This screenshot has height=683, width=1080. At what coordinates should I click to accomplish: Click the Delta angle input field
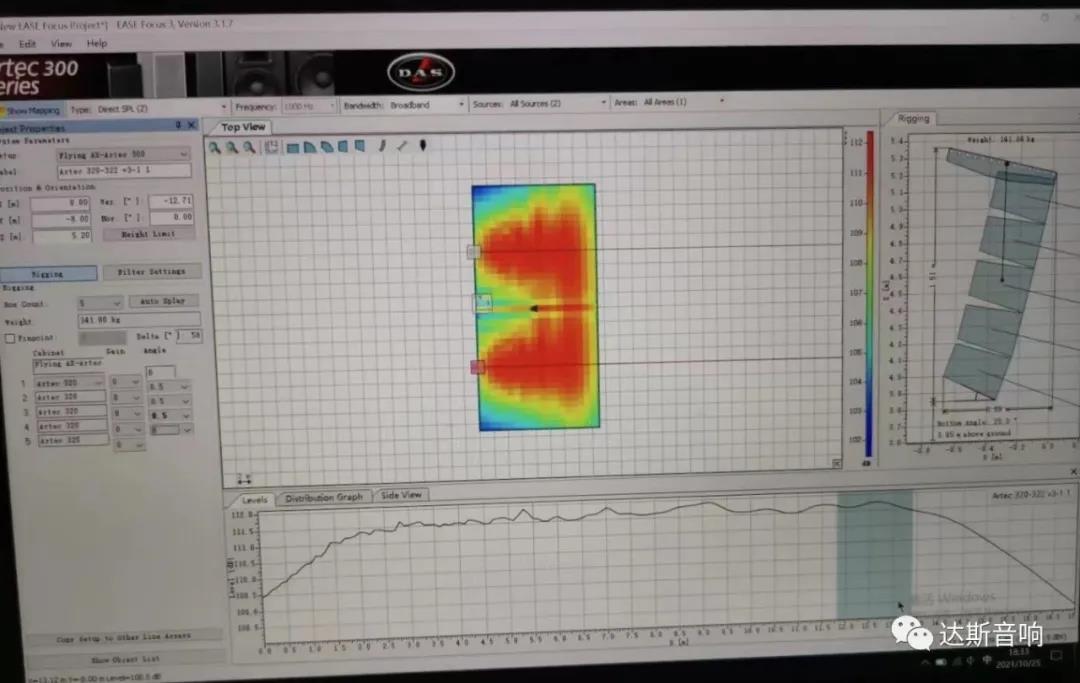pos(191,335)
